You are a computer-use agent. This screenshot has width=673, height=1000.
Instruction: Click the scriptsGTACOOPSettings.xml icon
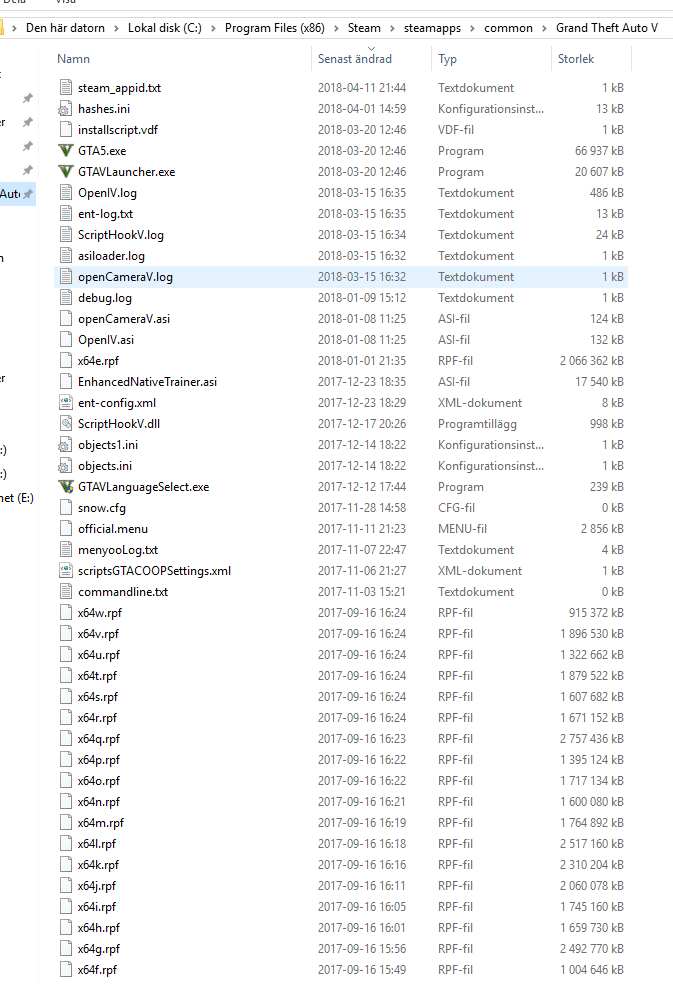65,571
